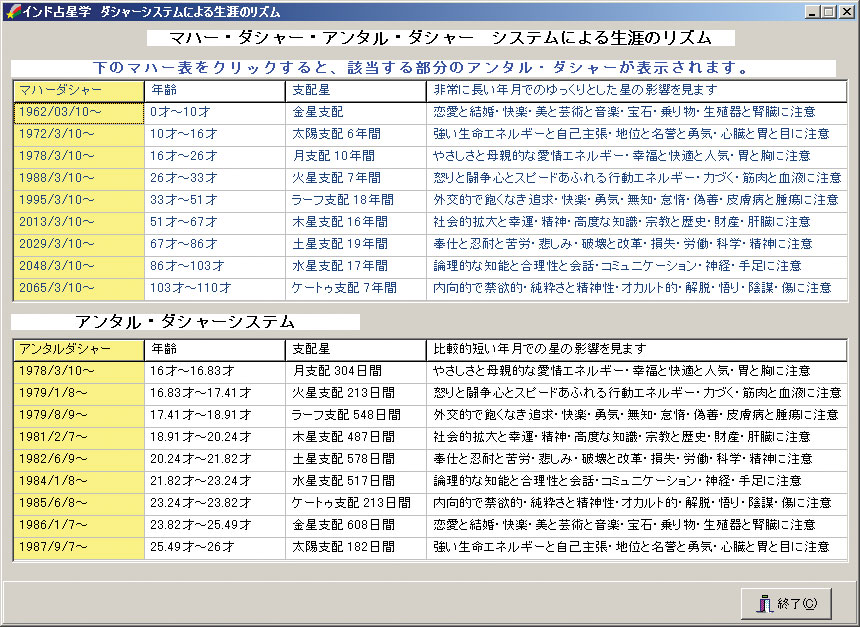
Task: Click the 年齢 header in the Antar table
Action: tap(215, 350)
